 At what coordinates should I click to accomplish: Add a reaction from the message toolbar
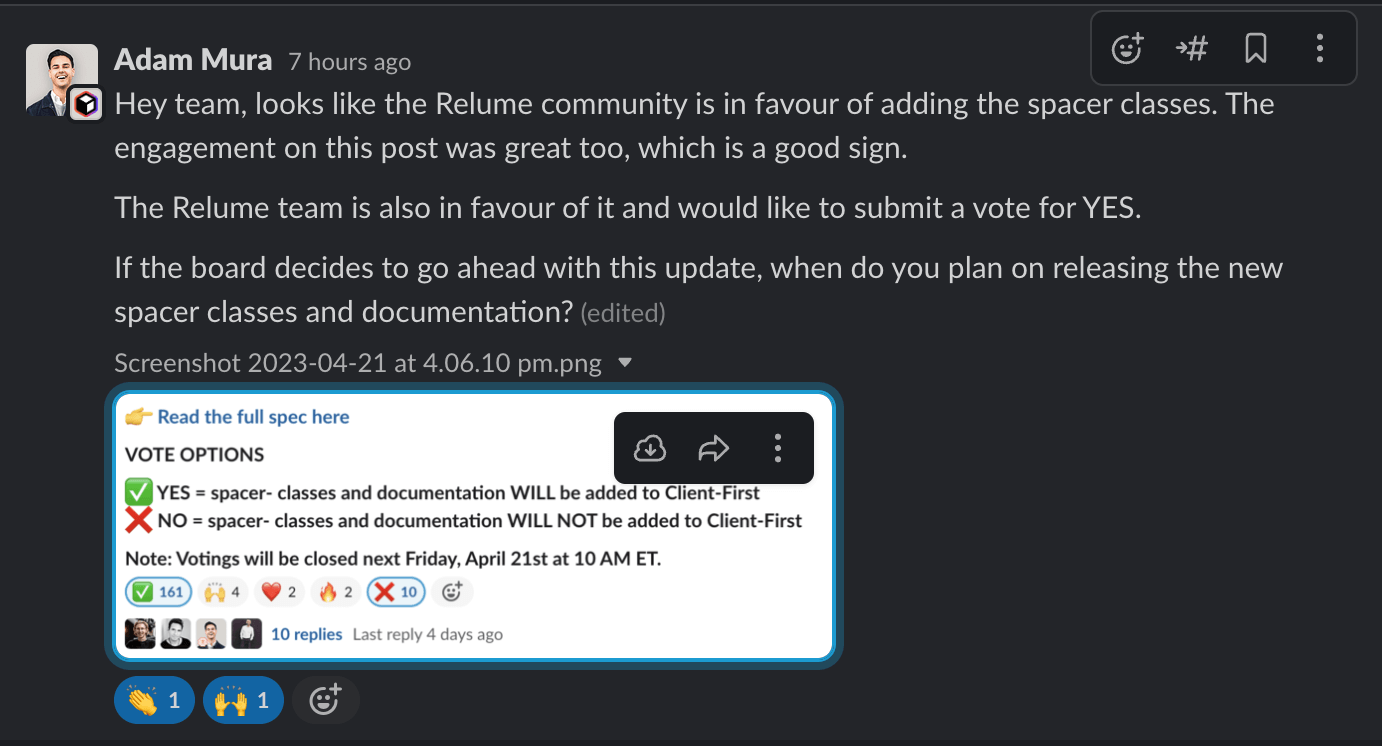[x=1127, y=48]
